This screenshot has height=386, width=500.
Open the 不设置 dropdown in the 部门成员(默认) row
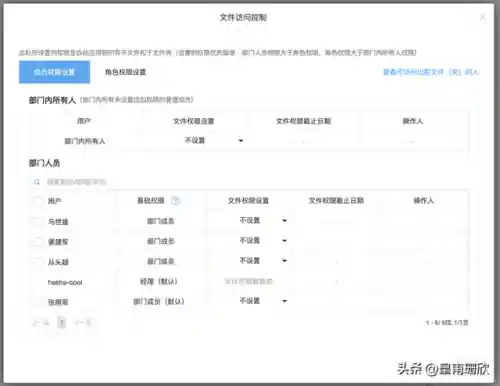click(x=263, y=301)
